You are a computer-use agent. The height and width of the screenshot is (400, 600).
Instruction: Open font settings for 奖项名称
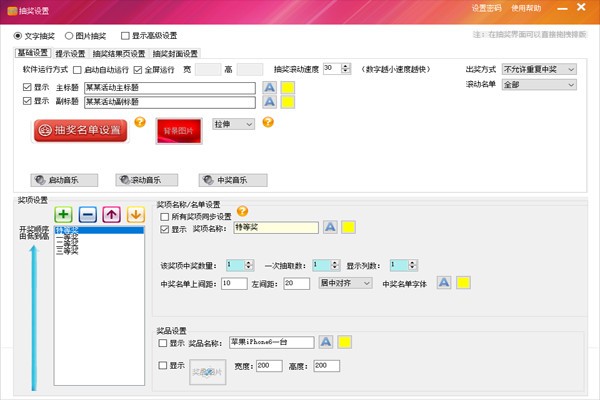(x=330, y=228)
